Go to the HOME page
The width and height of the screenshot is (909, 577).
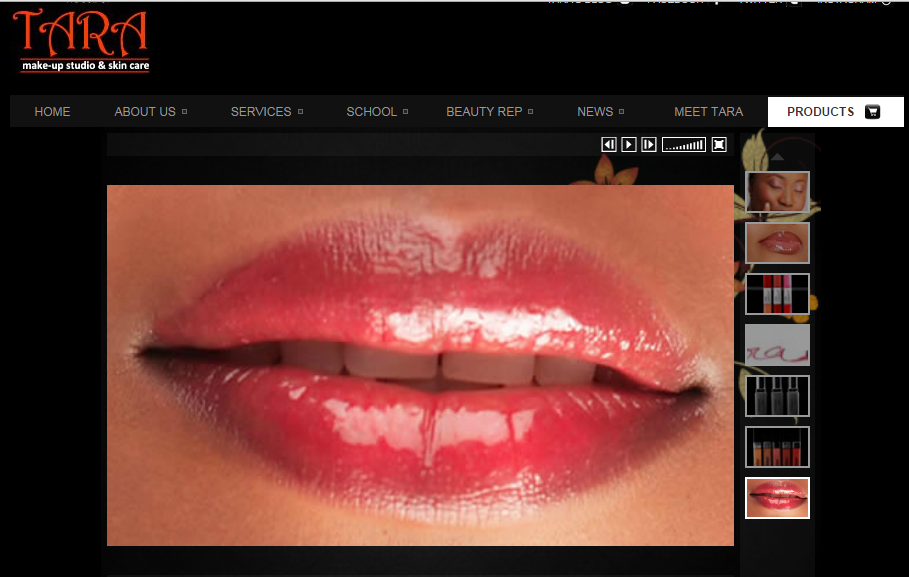point(52,112)
